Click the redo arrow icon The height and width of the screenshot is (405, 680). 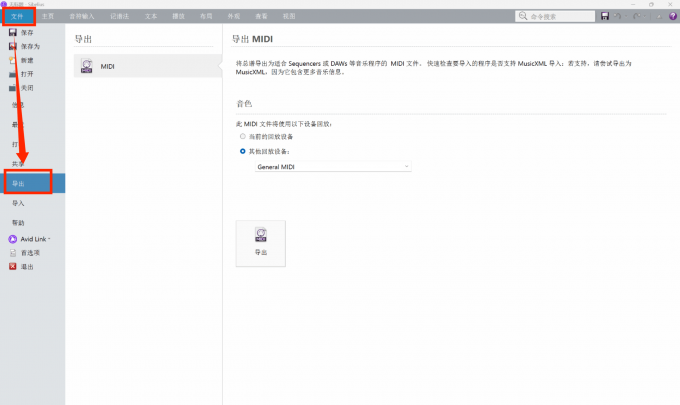click(636, 16)
